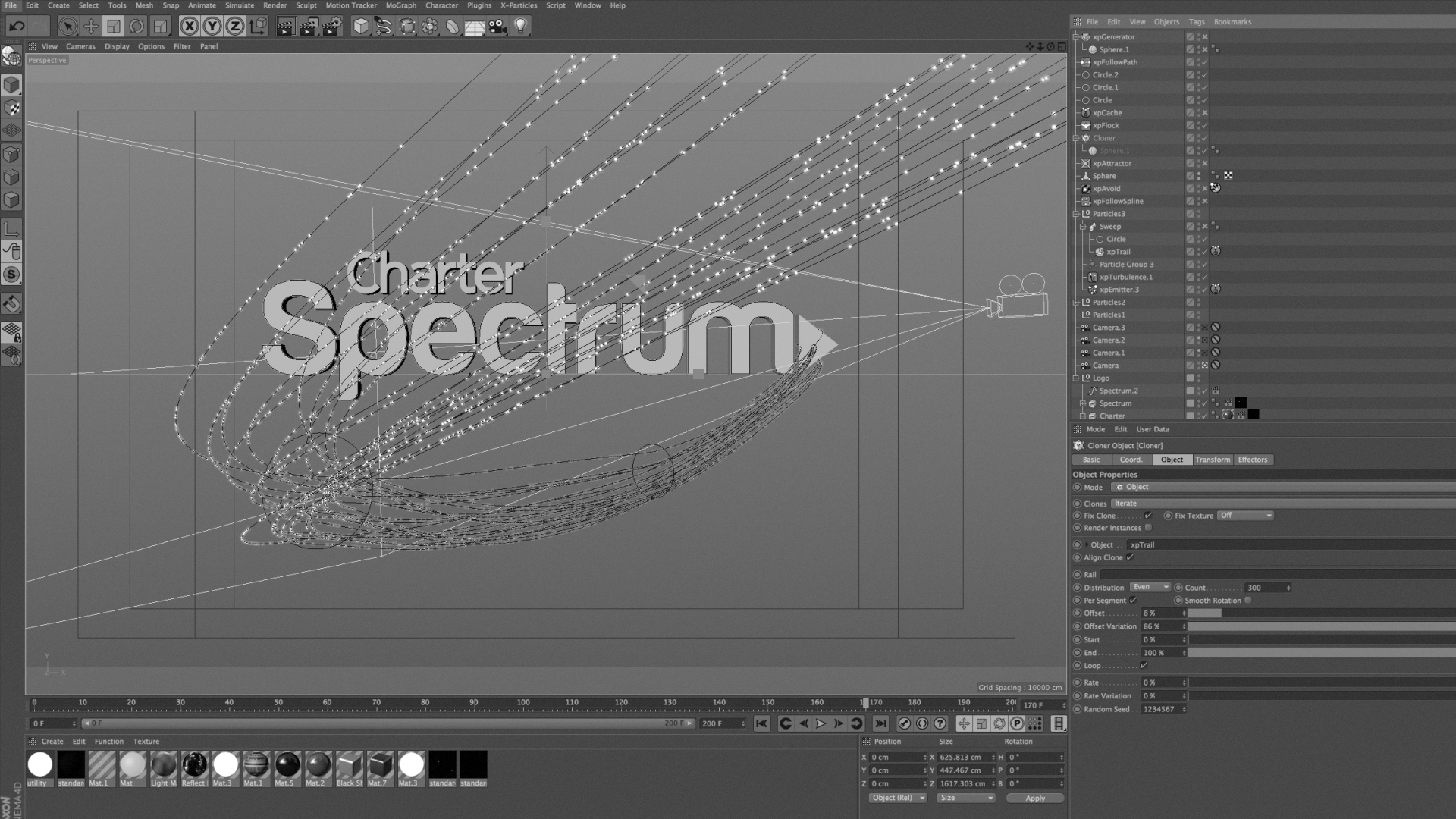Screen dimensions: 1456x819
Task: Toggle parameter keyframe P button
Action: pos(1017,723)
